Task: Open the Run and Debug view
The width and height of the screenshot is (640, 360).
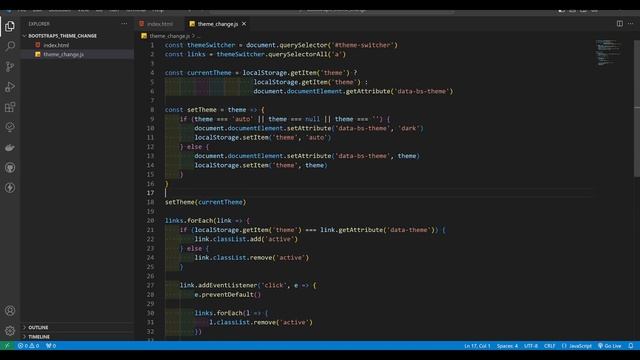Action: click(10, 87)
